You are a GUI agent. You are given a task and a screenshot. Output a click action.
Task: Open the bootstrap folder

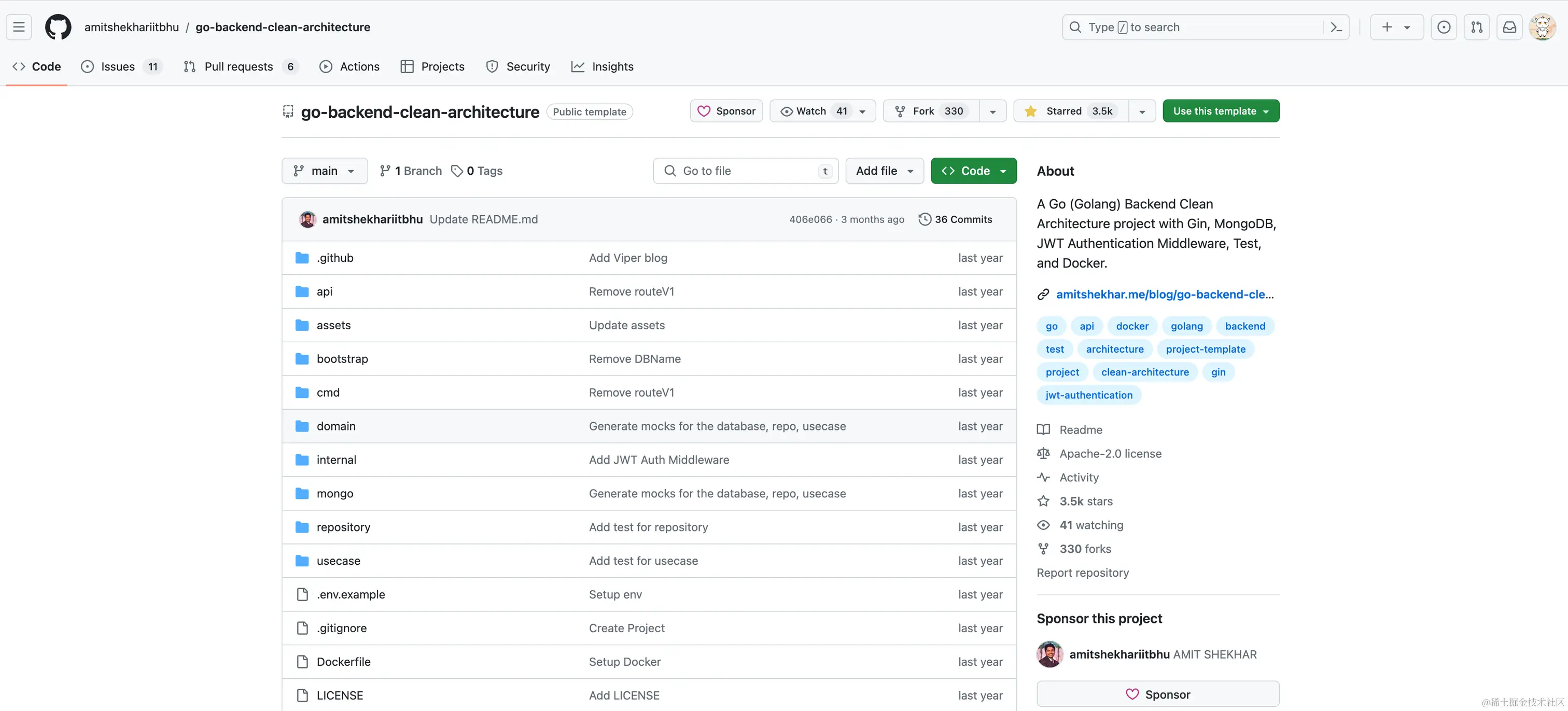[x=342, y=359]
